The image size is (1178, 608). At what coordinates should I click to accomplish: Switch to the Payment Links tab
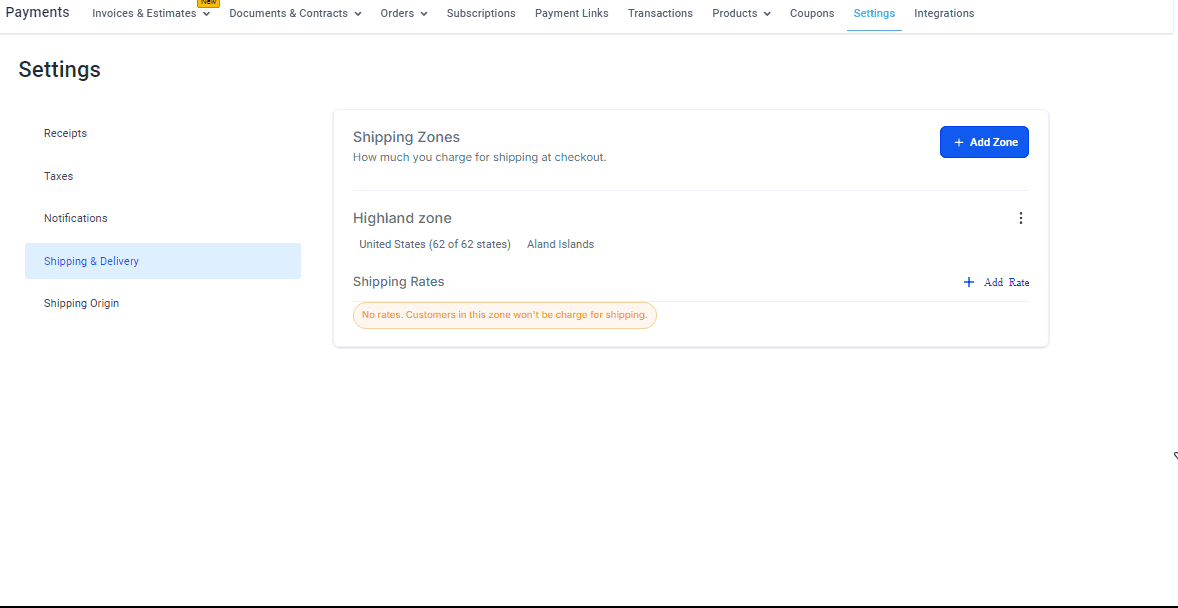[571, 14]
